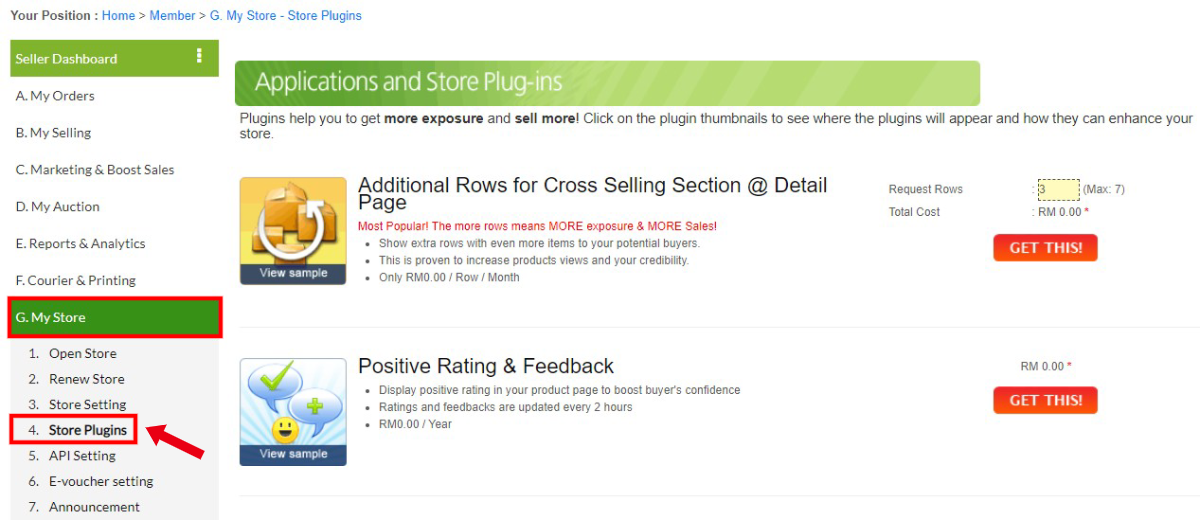Click the Positive Rating speech bubbles thumbnail

pyautogui.click(x=293, y=402)
